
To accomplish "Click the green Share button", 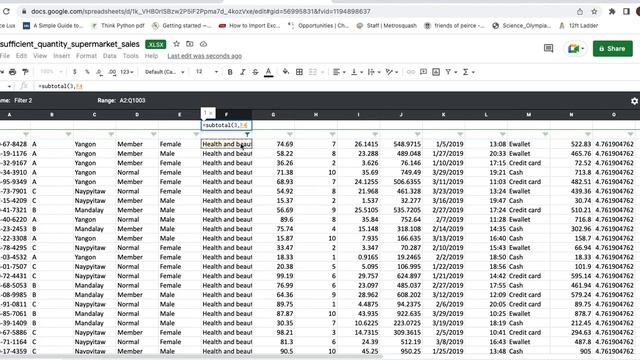I will point(613,49).
